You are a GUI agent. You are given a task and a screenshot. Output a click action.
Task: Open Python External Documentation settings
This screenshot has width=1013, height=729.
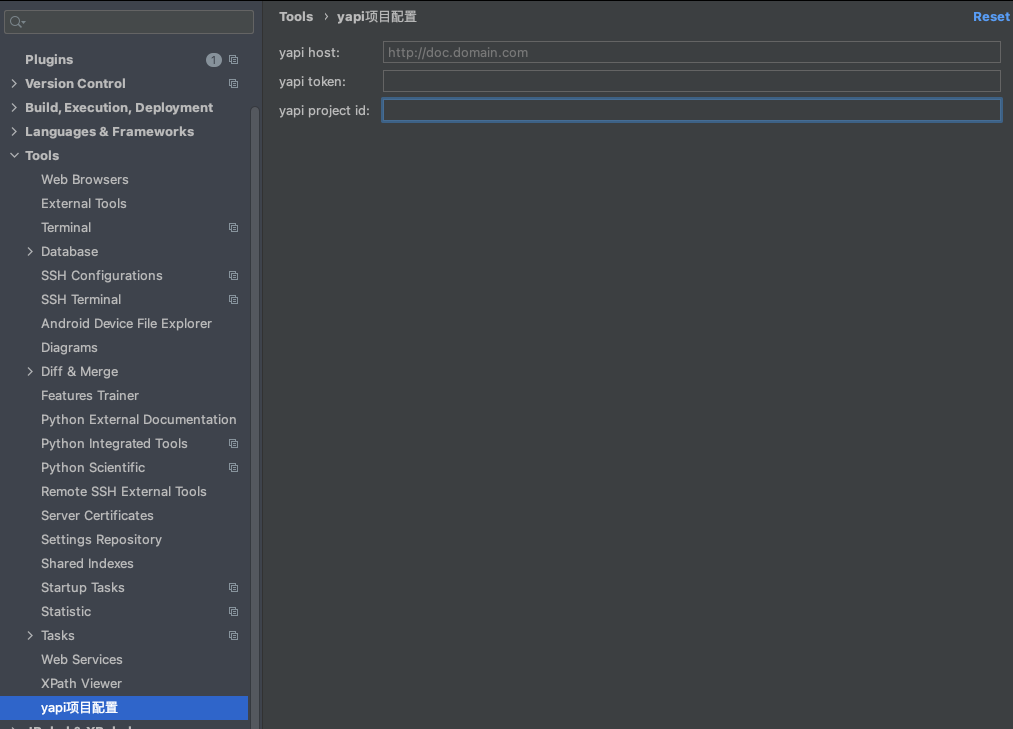[x=138, y=419]
